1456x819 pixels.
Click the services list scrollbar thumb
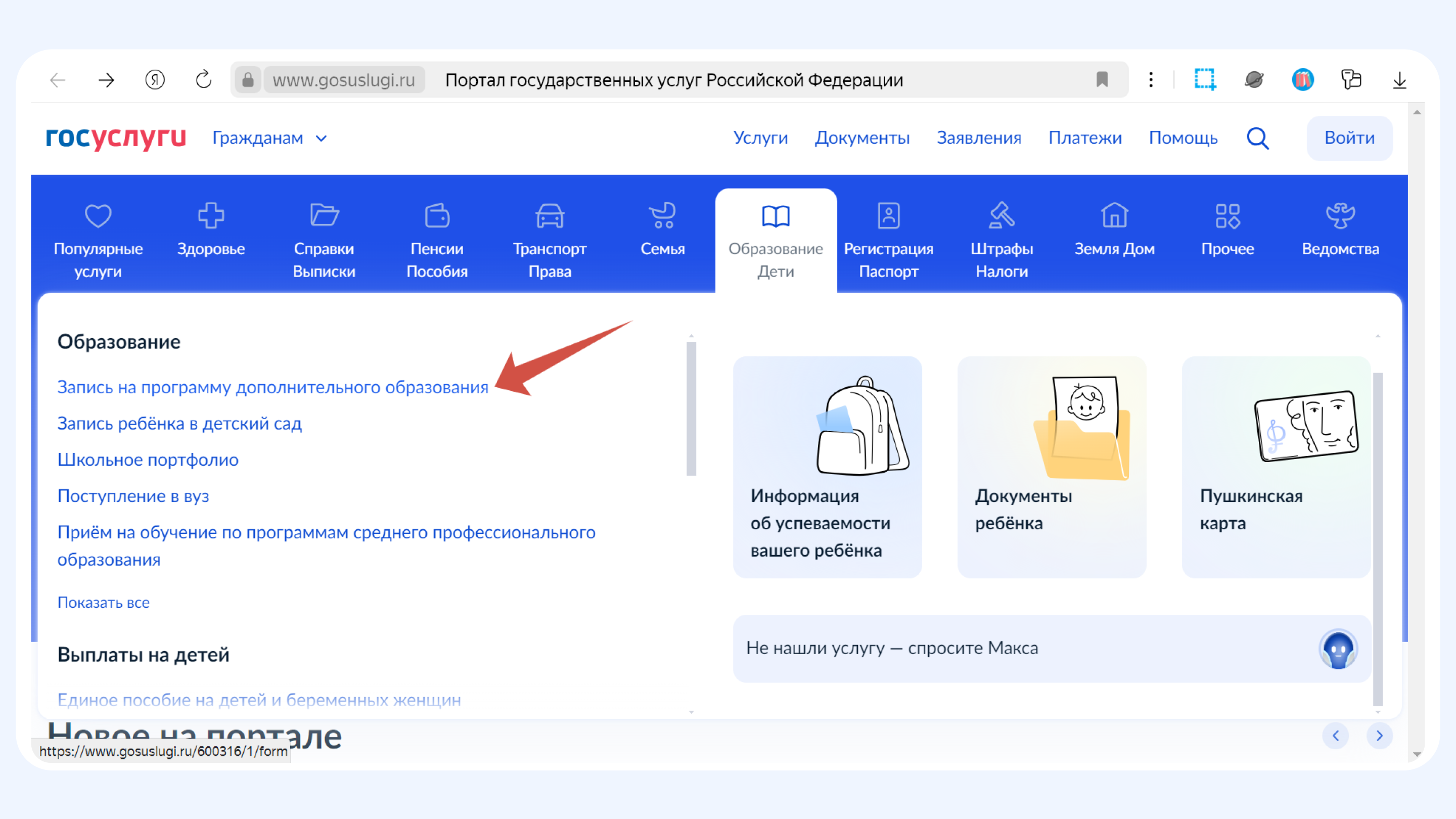691,408
